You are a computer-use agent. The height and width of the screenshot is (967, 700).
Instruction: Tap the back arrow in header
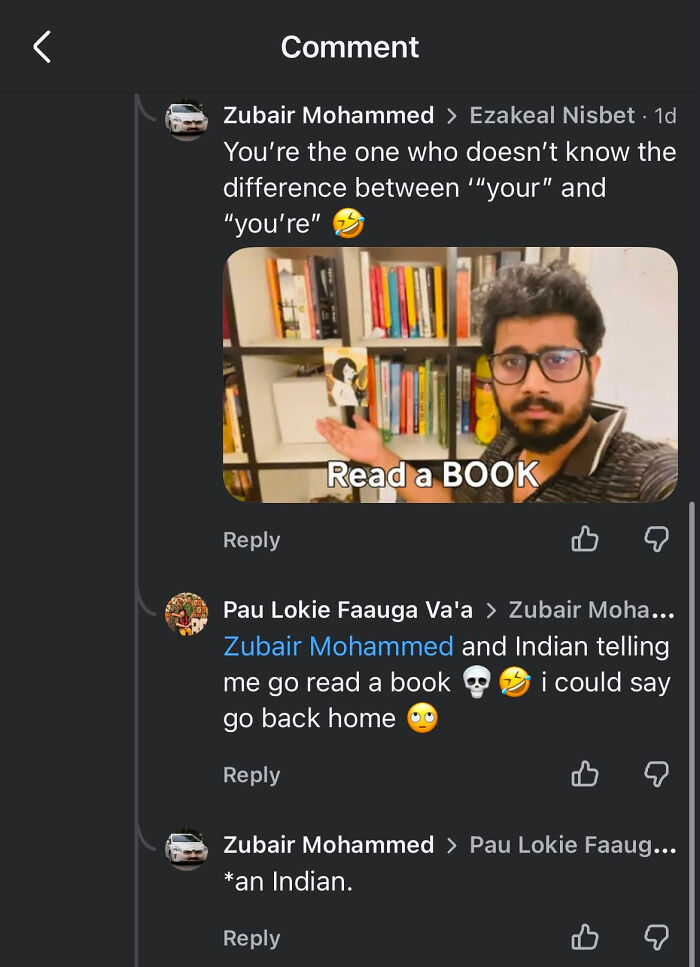point(42,47)
